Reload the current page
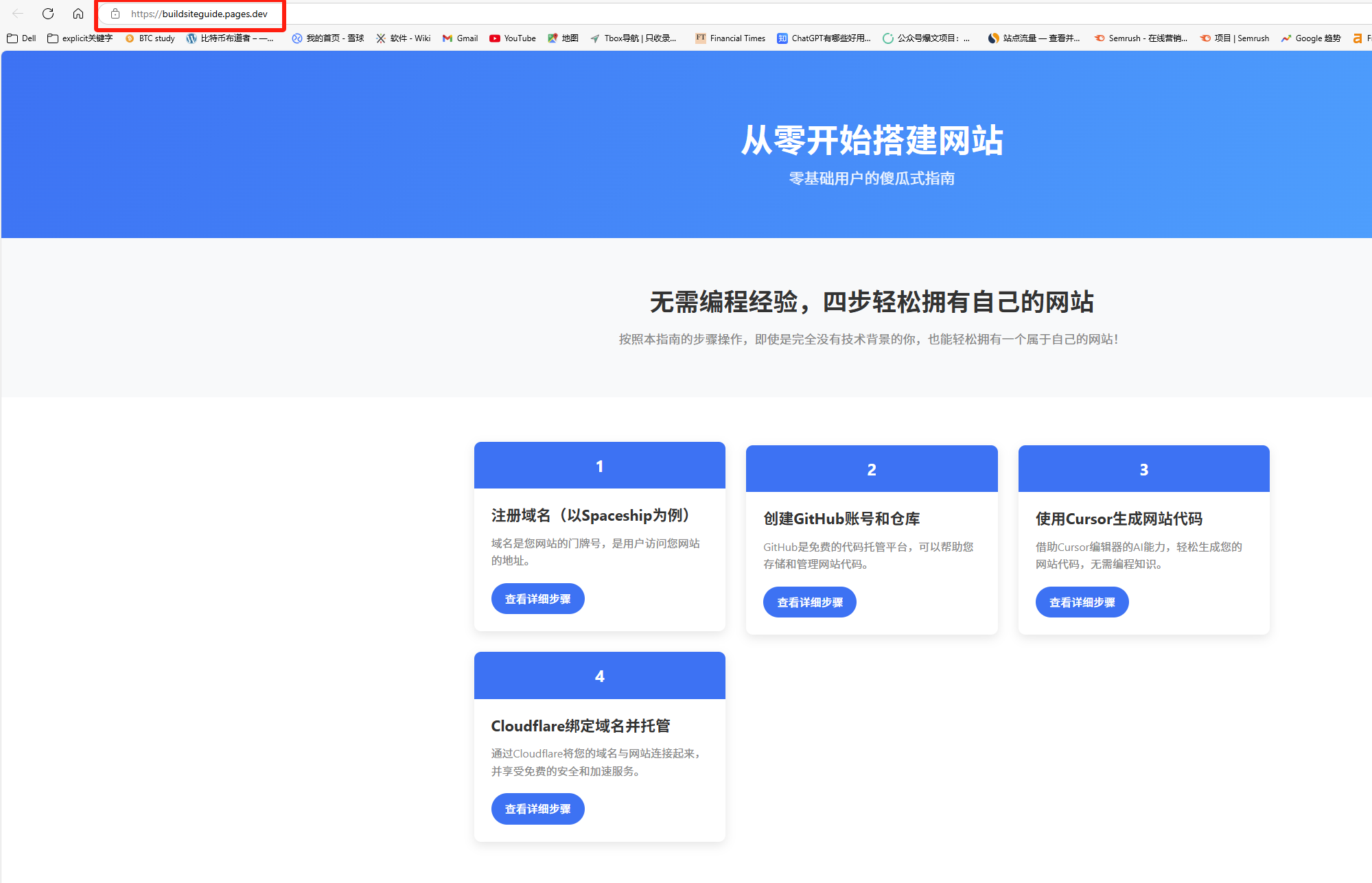This screenshot has height=883, width=1372. click(x=47, y=13)
